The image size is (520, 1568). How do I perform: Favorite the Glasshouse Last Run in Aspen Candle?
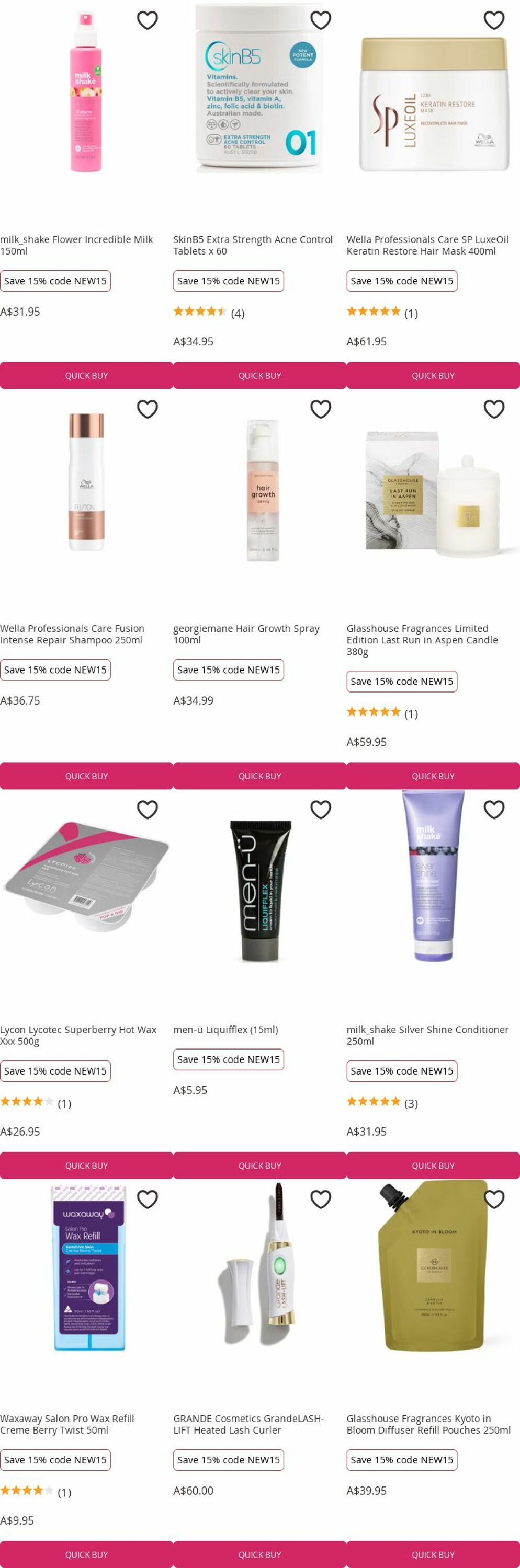[x=494, y=409]
